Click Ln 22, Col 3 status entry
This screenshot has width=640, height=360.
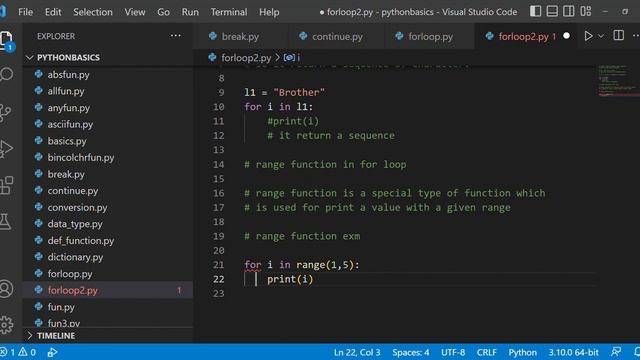(357, 352)
